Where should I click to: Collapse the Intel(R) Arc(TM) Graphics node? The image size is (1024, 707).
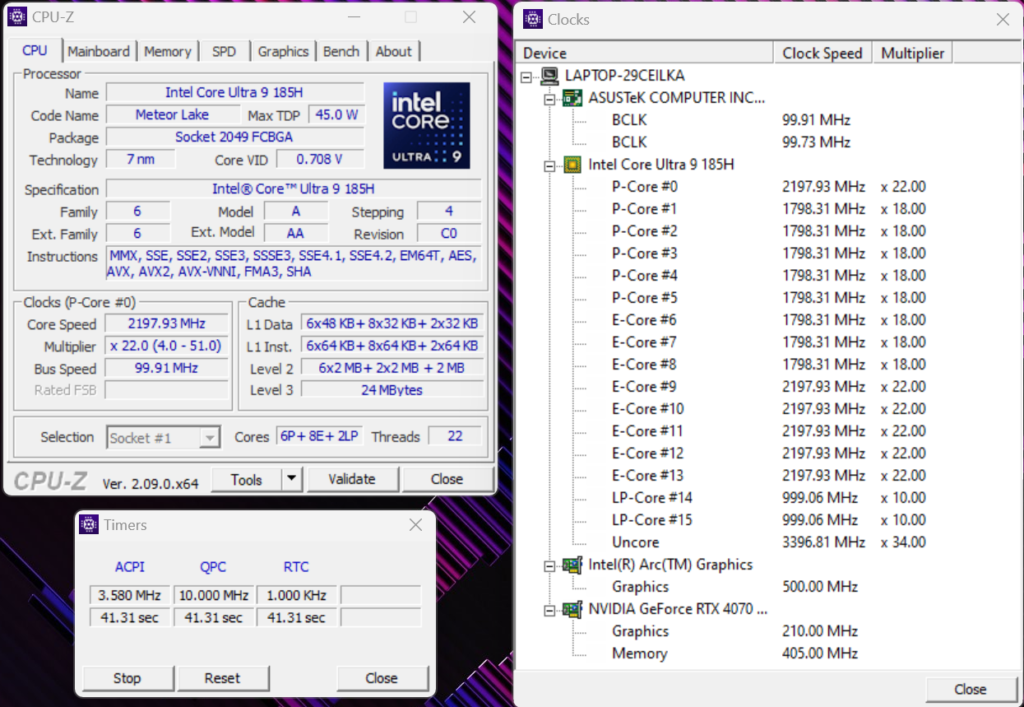click(549, 565)
